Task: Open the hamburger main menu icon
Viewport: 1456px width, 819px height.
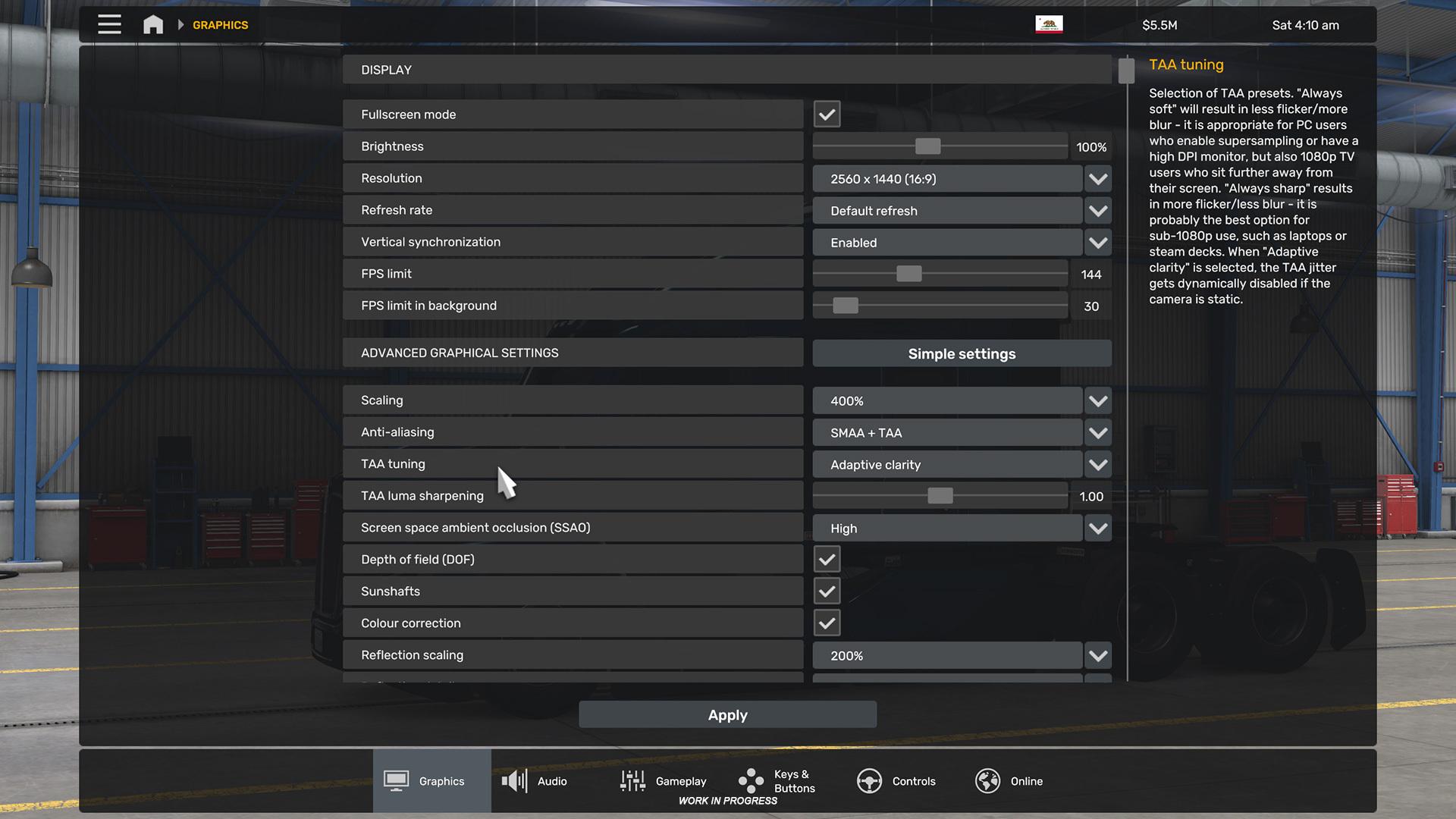Action: tap(109, 24)
